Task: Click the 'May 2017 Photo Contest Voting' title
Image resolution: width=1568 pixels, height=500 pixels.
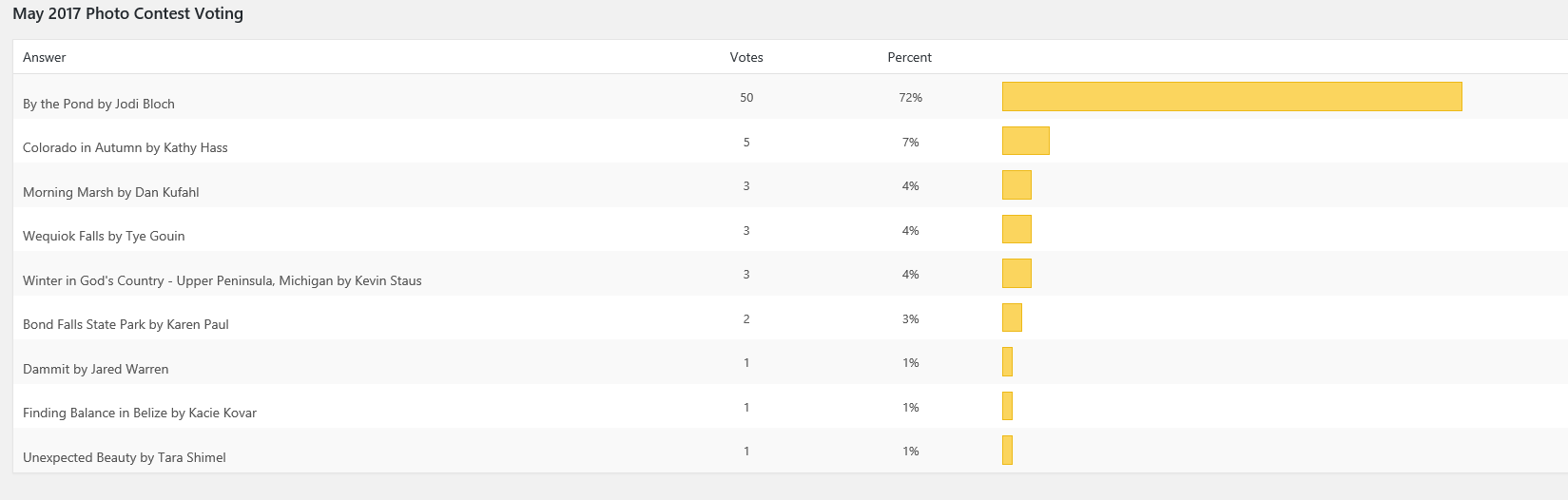Action: pos(128,14)
